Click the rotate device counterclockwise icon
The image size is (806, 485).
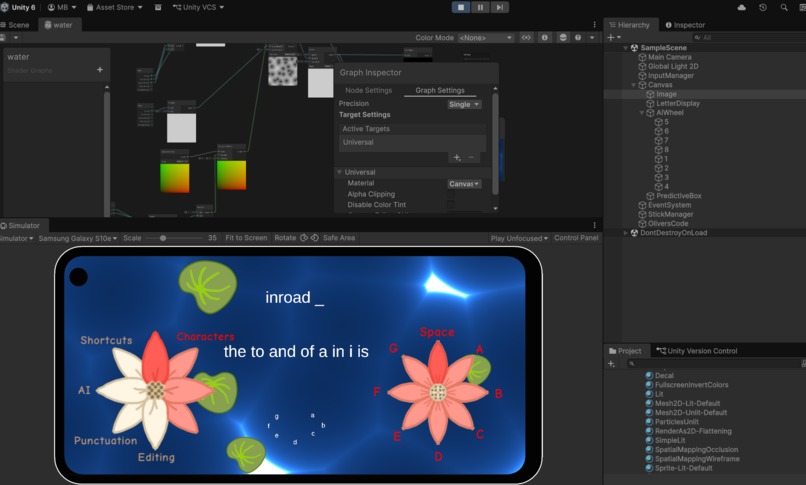(304, 238)
